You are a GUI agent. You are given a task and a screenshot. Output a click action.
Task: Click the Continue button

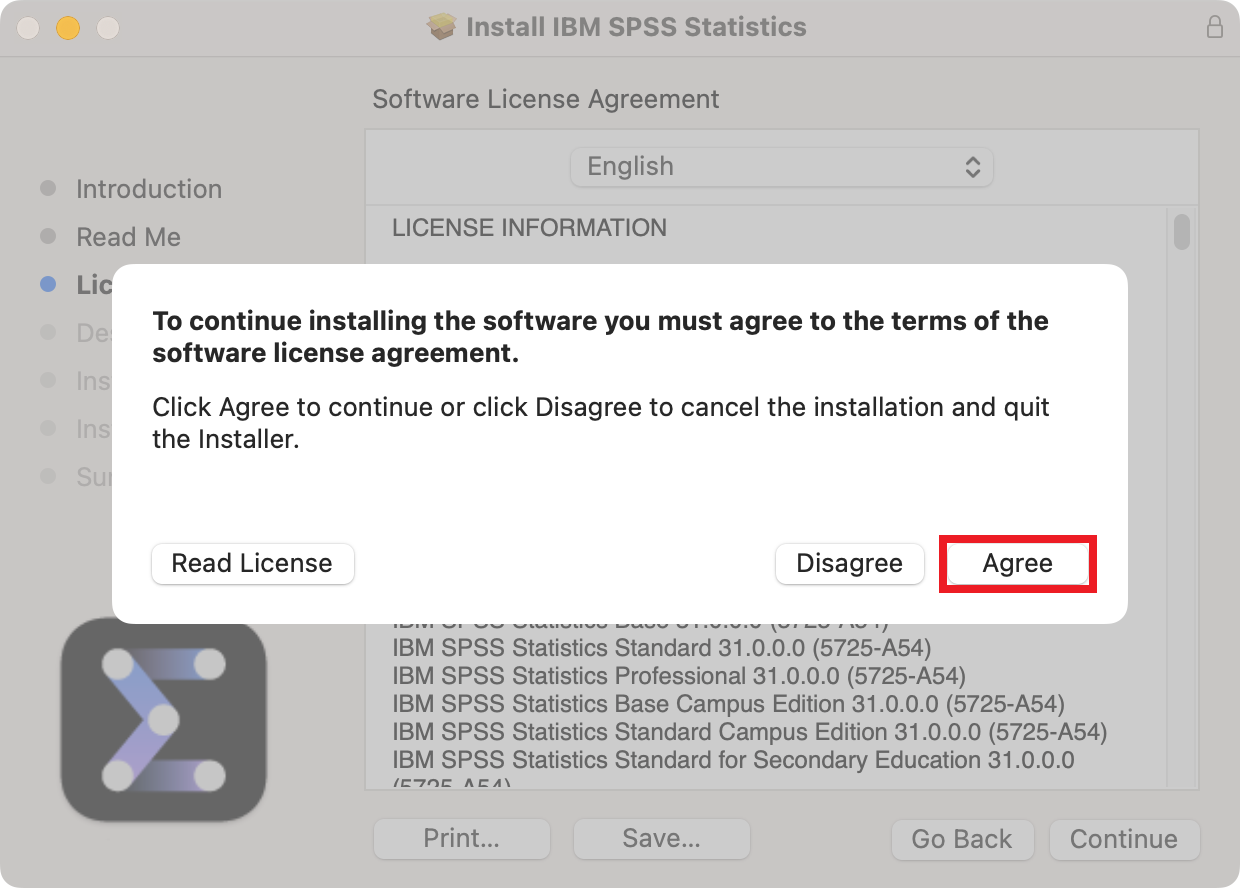[1124, 839]
